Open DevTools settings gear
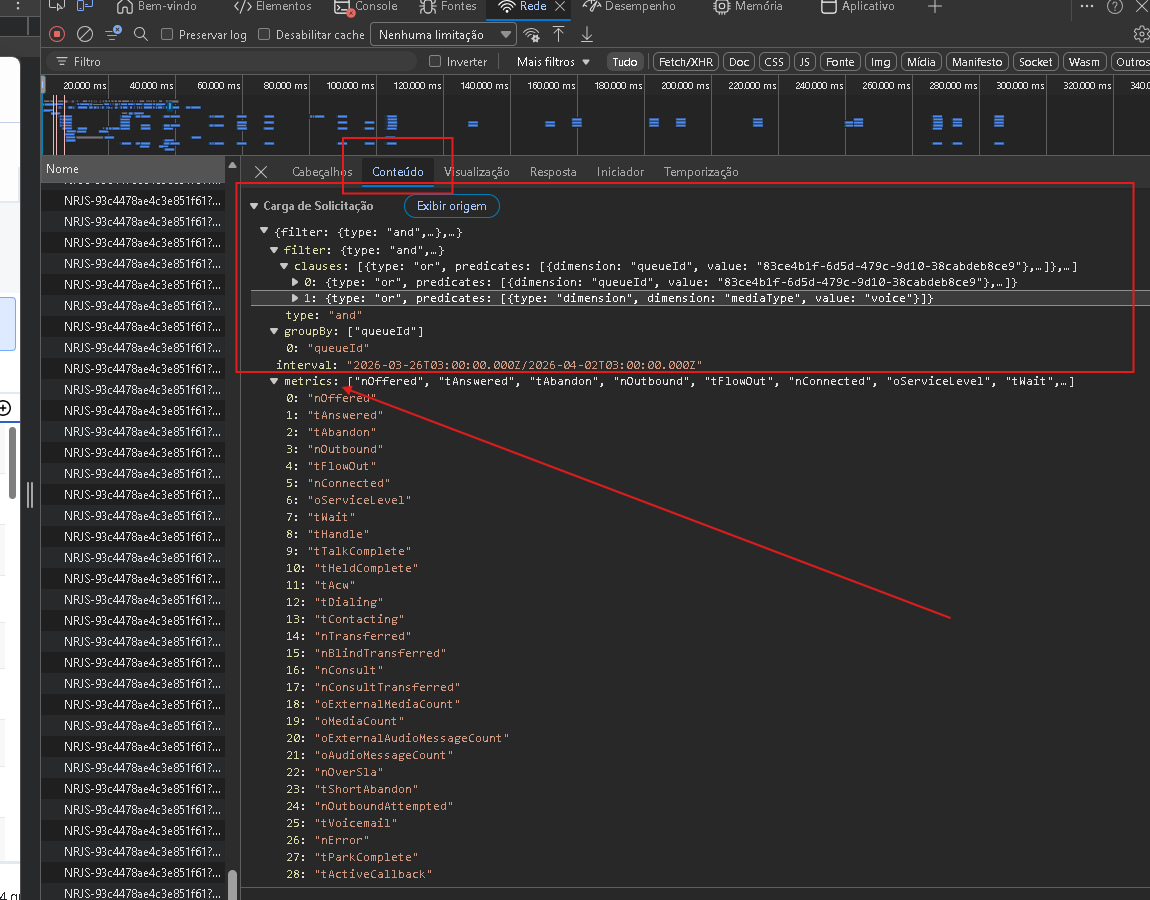 pos(1140,34)
